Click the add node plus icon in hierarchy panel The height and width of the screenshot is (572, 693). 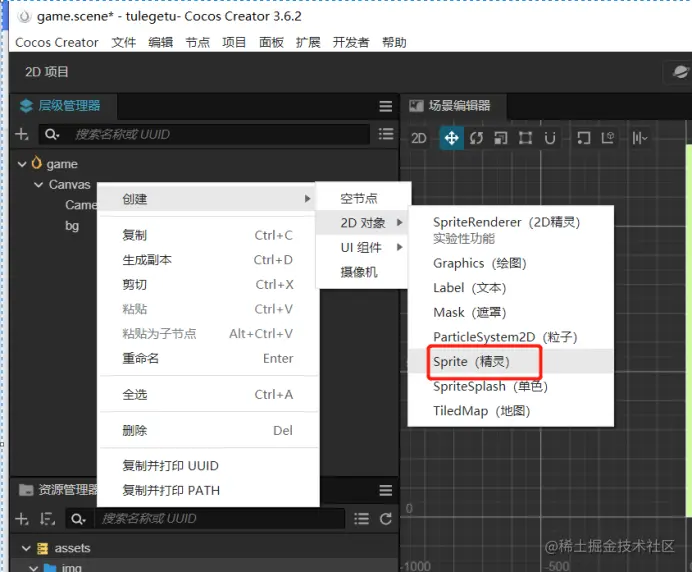tap(22, 134)
